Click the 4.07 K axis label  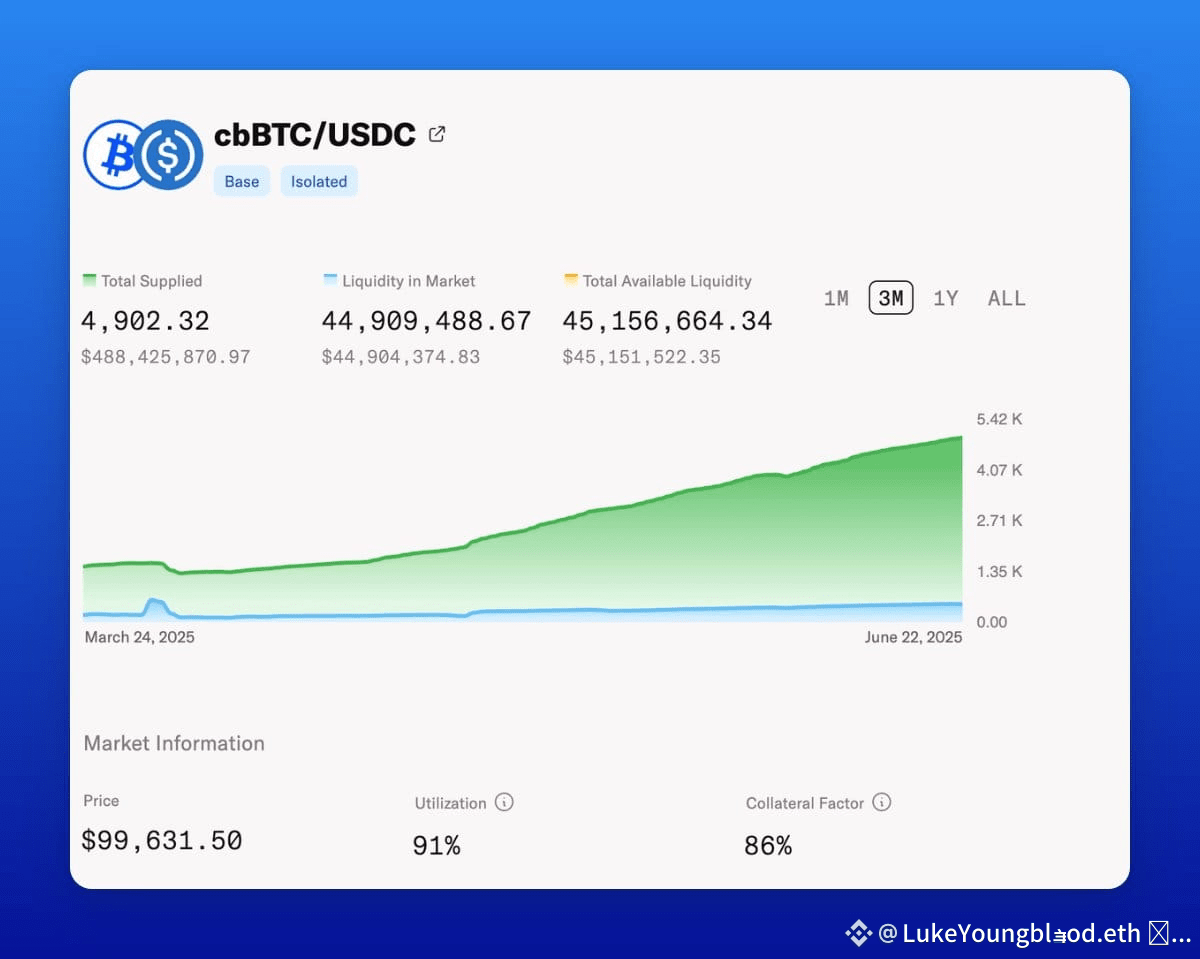[999, 470]
